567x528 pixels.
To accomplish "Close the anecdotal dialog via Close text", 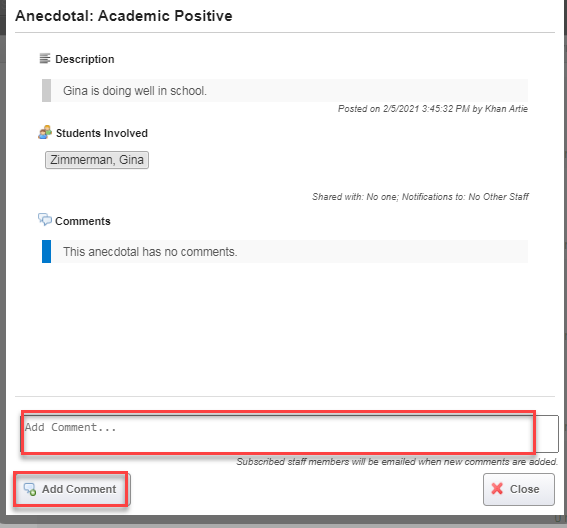I will [x=524, y=489].
